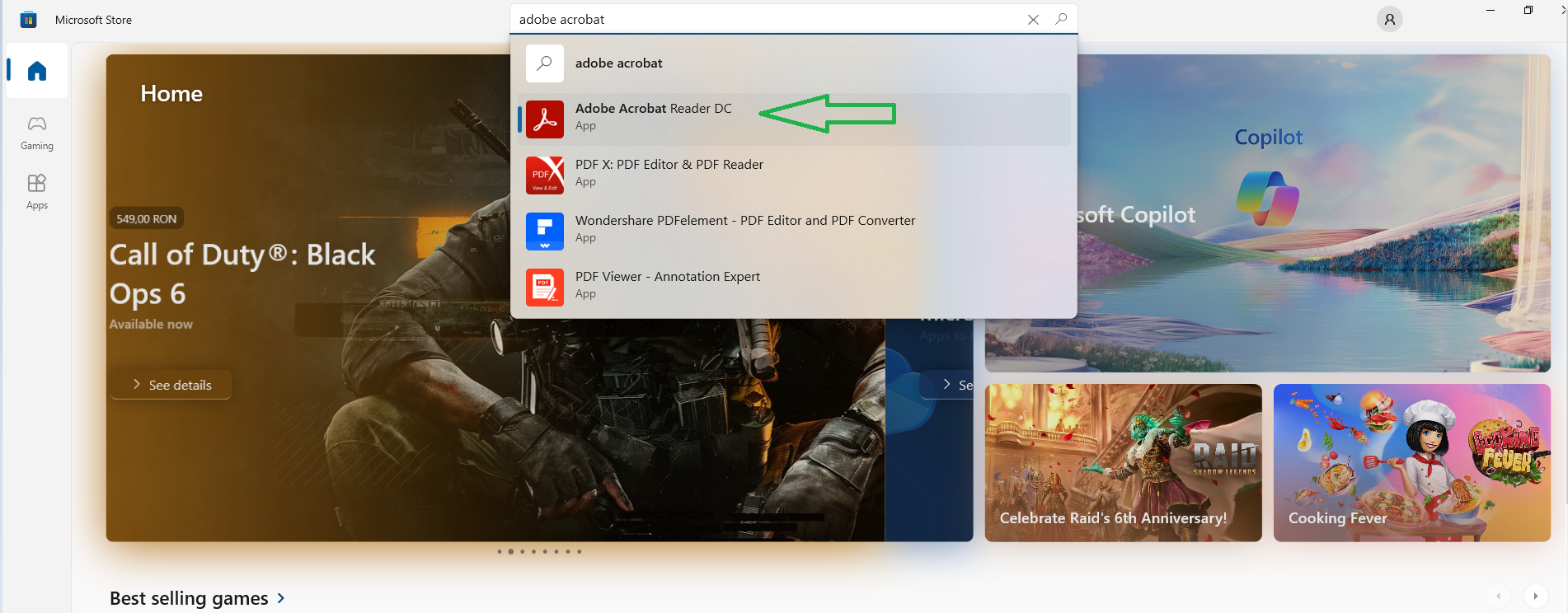The image size is (1568, 613).
Task: Select the first carousel page dot
Action: click(499, 551)
